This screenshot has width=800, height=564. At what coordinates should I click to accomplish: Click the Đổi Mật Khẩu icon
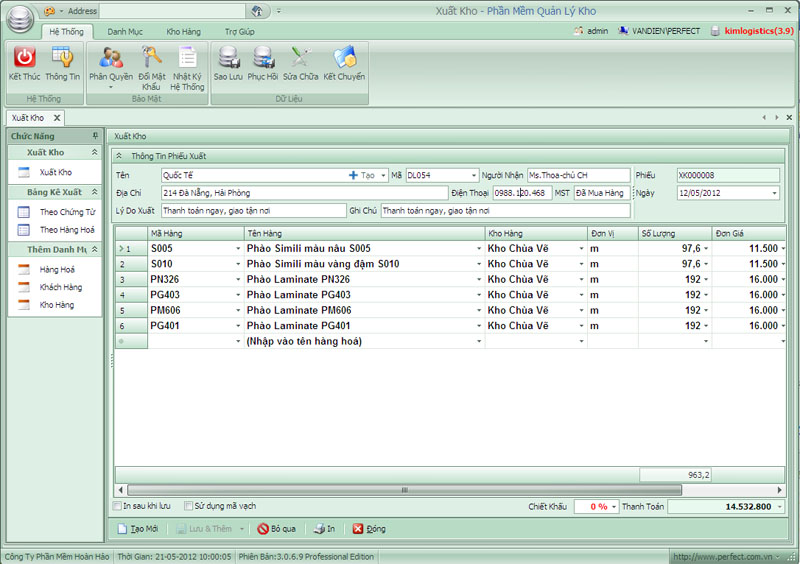(x=151, y=58)
